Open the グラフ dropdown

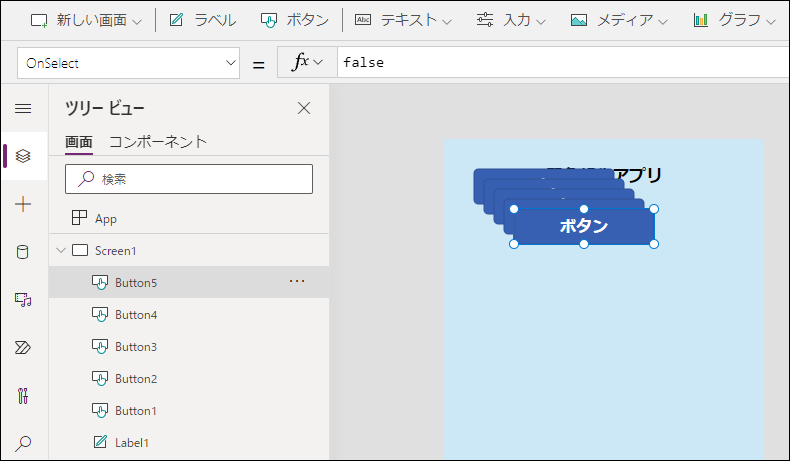coord(734,20)
